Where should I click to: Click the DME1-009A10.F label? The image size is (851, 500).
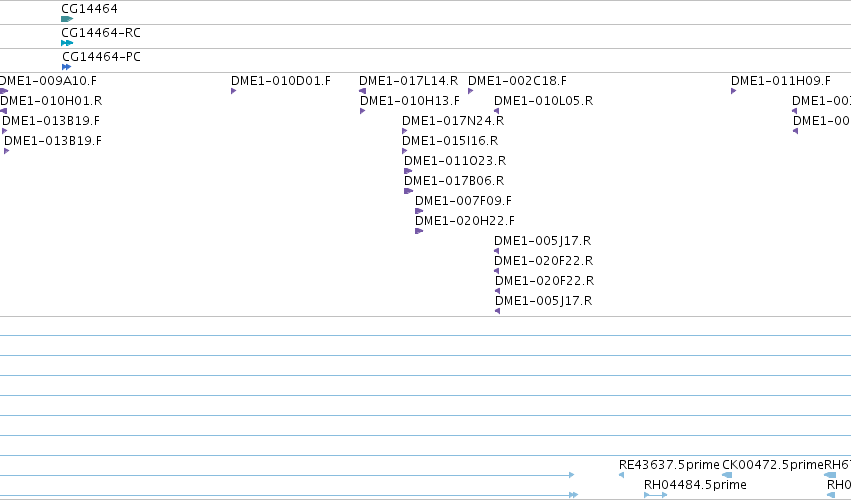(48, 81)
